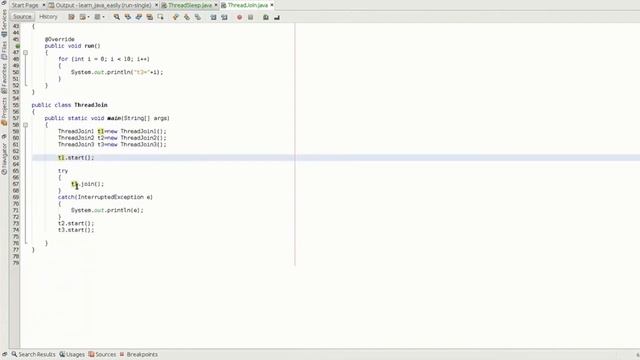Open the Files side panel
This screenshot has height=360, width=640.
tap(4, 50)
